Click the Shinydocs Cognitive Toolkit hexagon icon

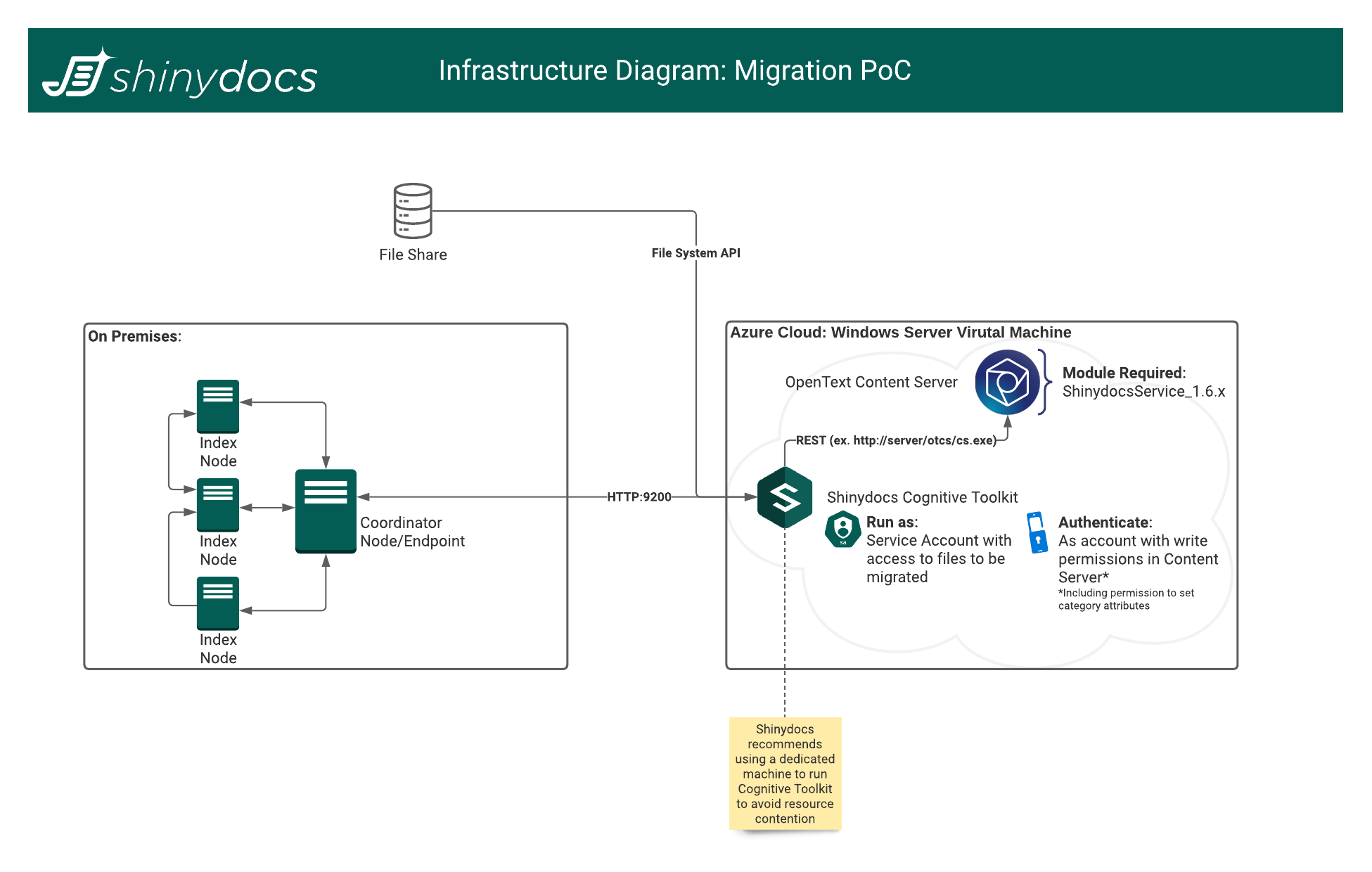(x=785, y=497)
